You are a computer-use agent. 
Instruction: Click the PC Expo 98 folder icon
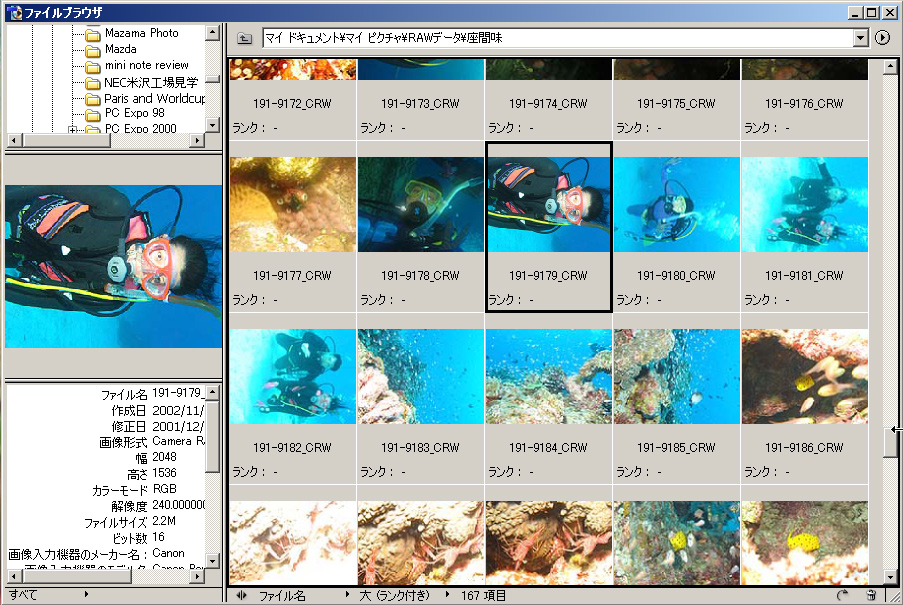coord(93,113)
